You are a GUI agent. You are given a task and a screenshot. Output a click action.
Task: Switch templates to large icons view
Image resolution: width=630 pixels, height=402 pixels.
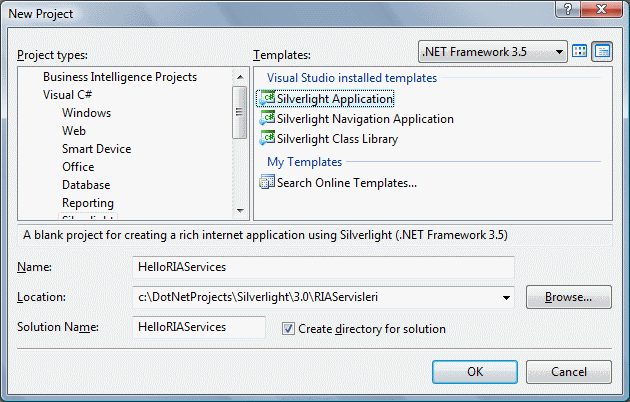580,51
